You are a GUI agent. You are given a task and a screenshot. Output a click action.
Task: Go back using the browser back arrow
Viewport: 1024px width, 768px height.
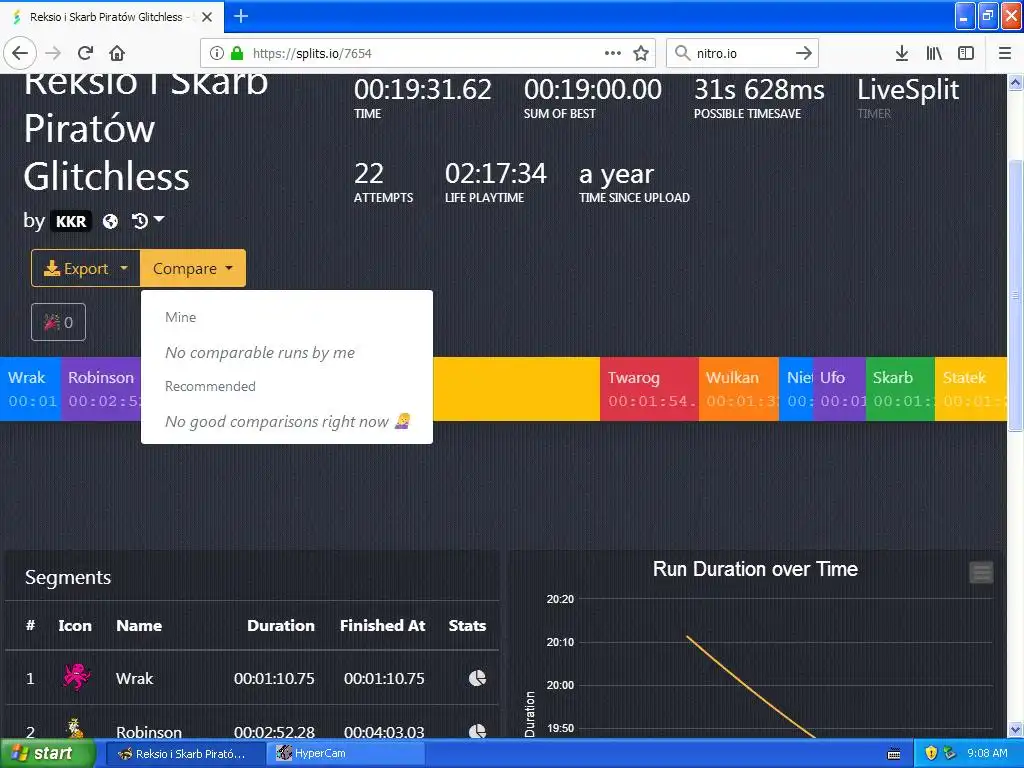point(20,53)
